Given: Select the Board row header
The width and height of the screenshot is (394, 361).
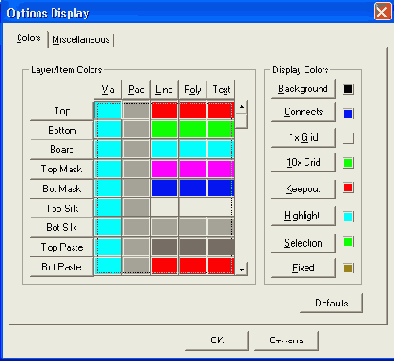Looking at the screenshot, I should pos(61,149).
